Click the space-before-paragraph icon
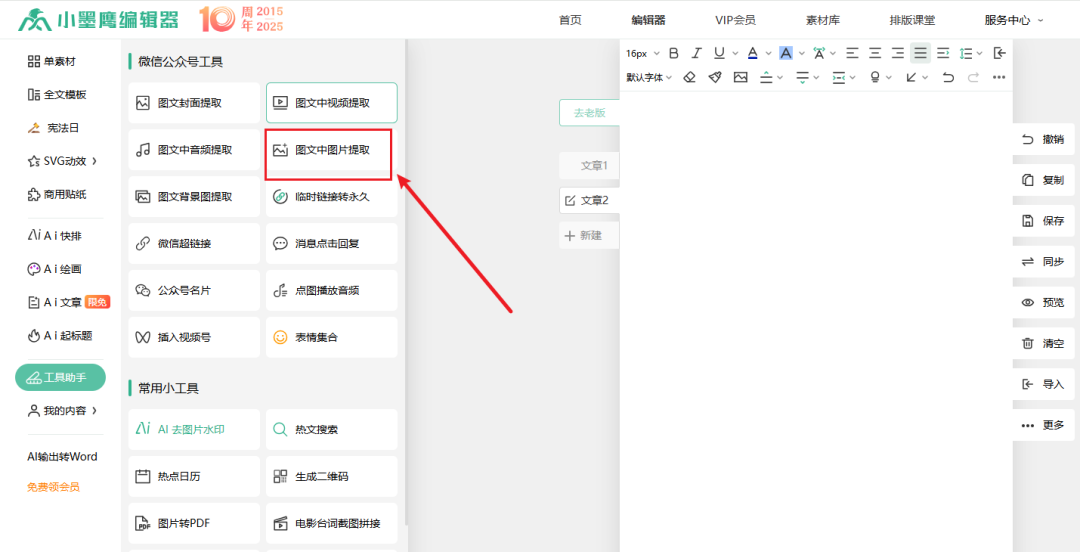The width and height of the screenshot is (1080, 552). click(x=766, y=77)
